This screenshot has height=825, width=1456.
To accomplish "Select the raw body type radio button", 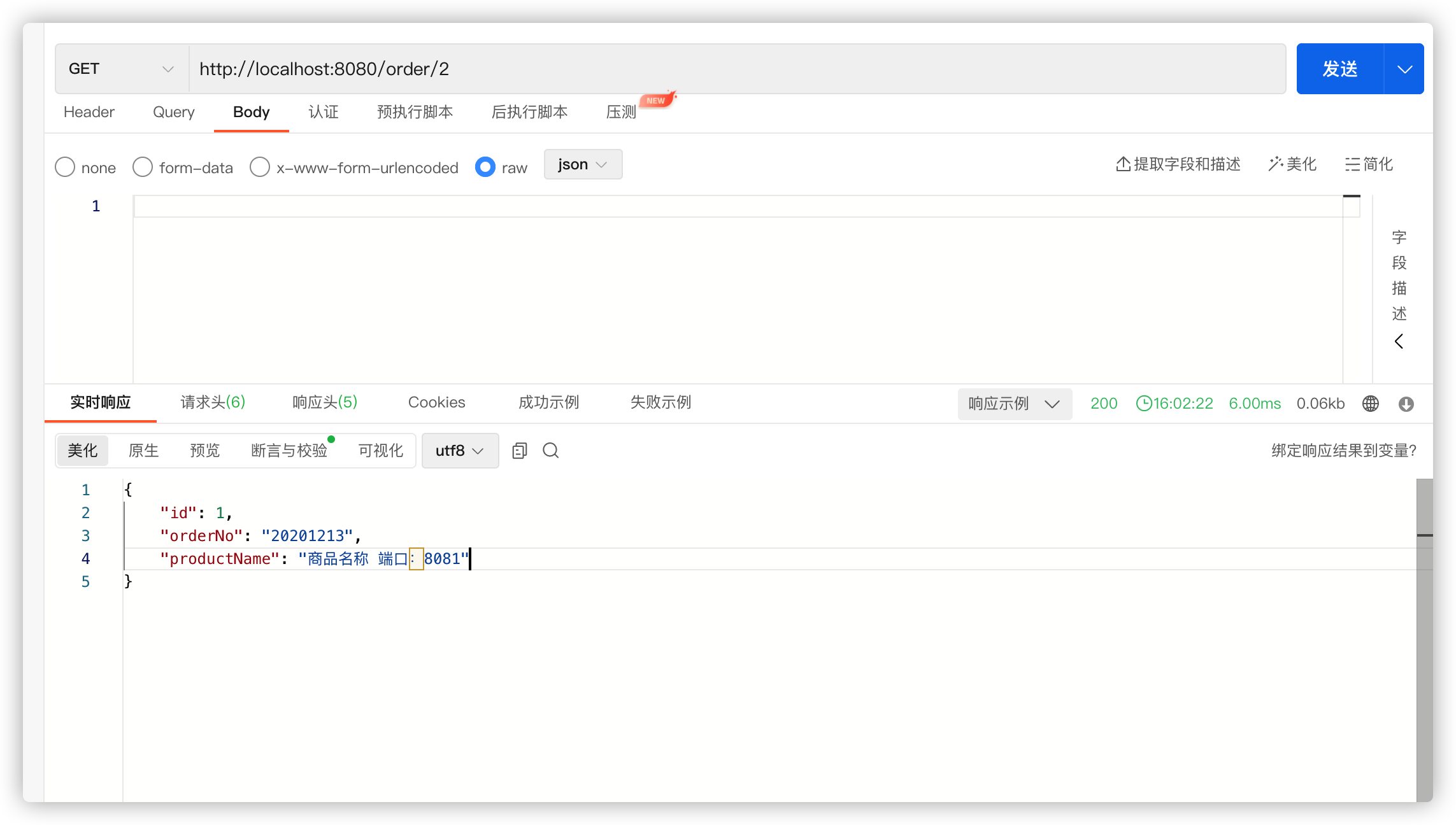I will (485, 167).
